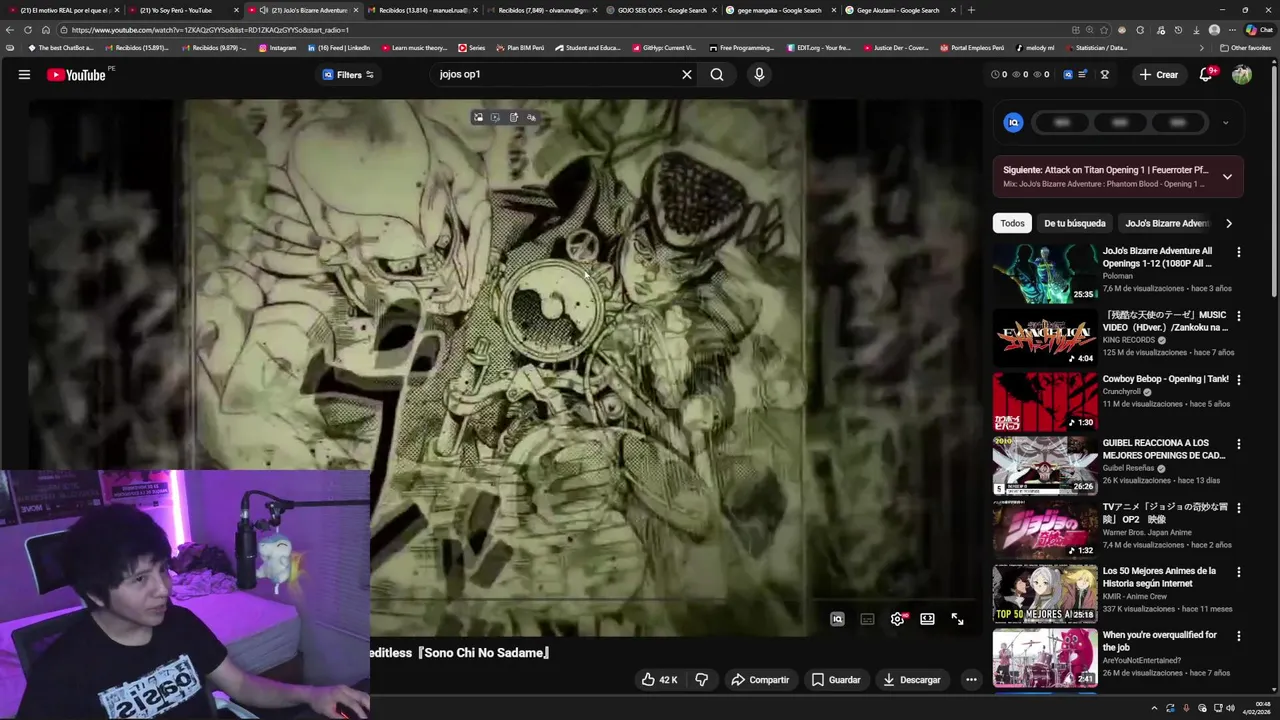Viewport: 1280px width, 720px height.
Task: Go to the YouTube home logo
Action: coord(76,74)
